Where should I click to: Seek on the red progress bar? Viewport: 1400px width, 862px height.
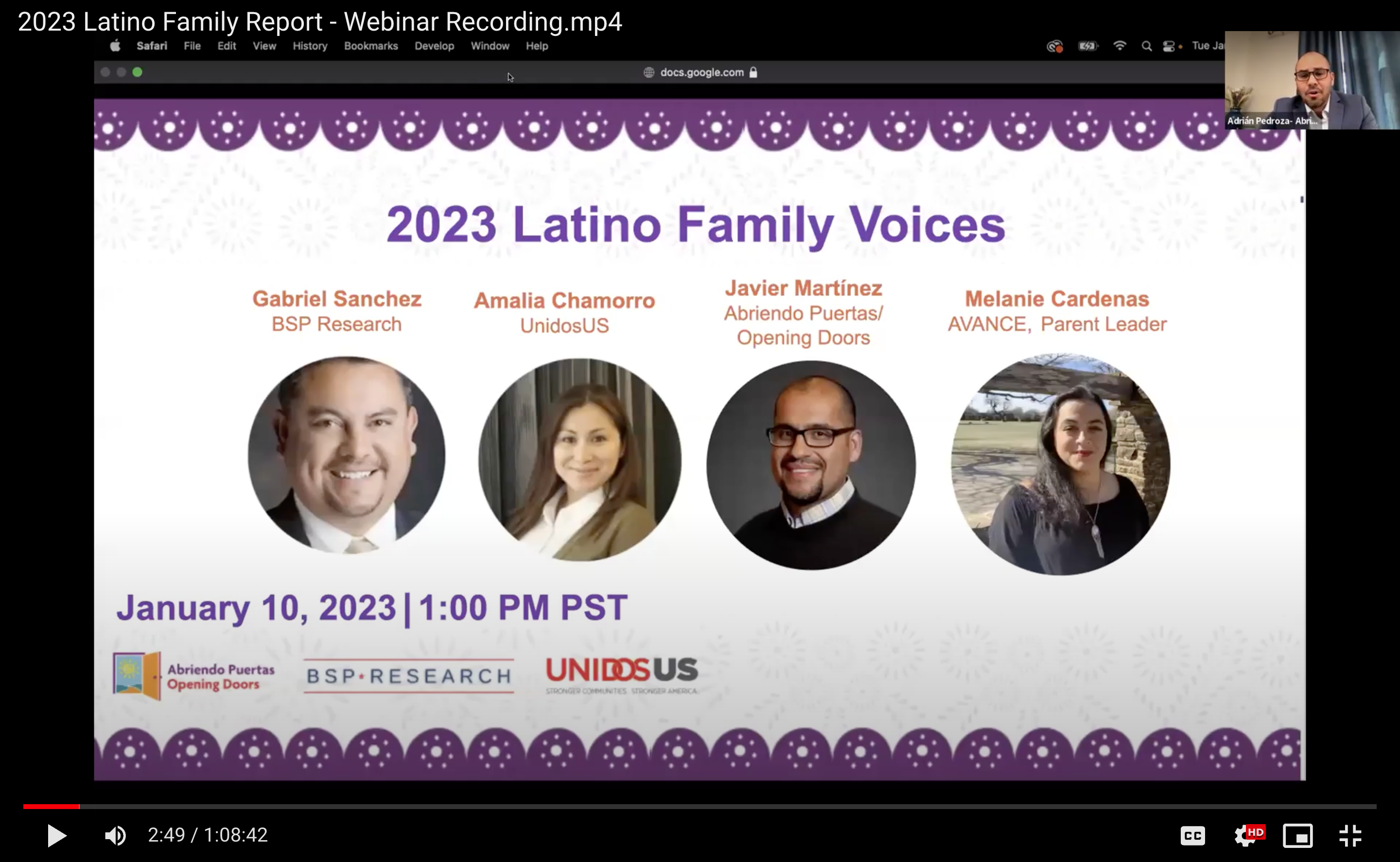[x=52, y=807]
